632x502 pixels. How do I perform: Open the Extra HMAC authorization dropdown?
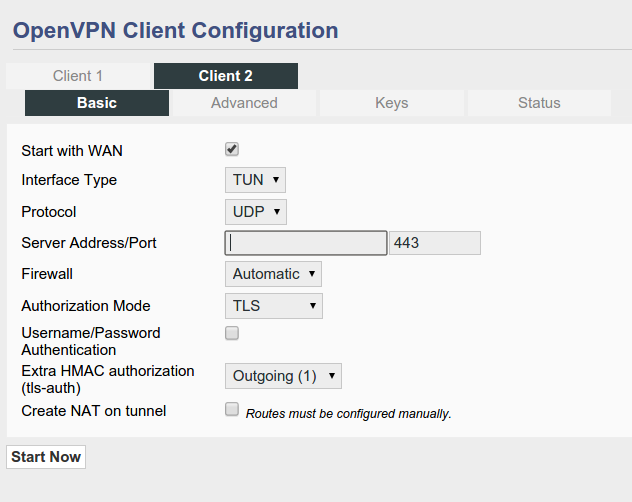[x=284, y=376]
